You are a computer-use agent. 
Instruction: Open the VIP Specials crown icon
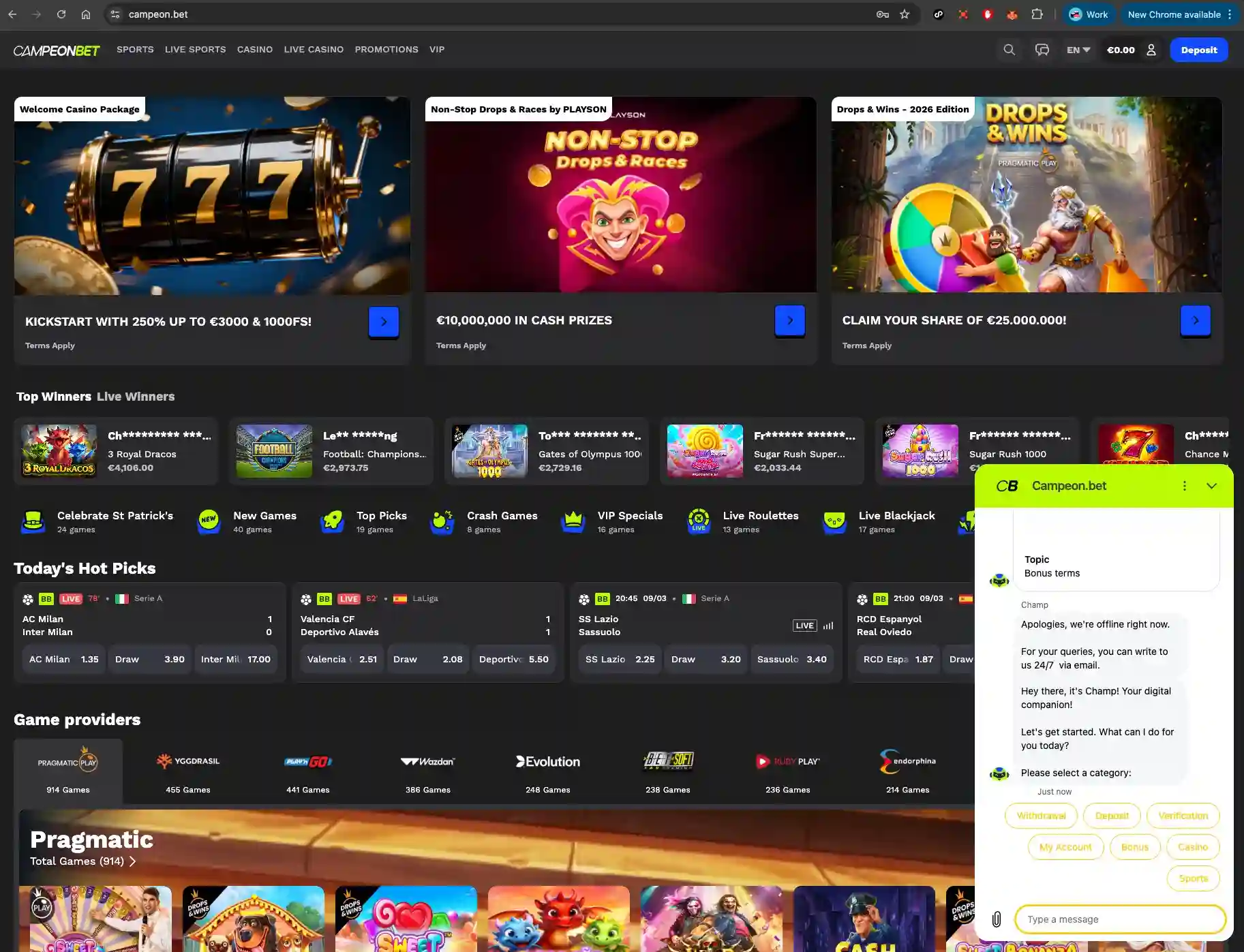(x=573, y=522)
